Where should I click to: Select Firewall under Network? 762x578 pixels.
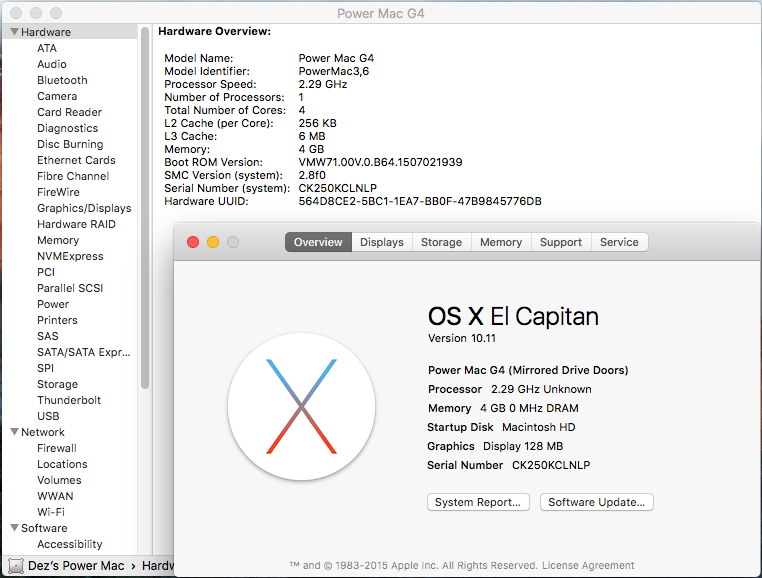[57, 449]
